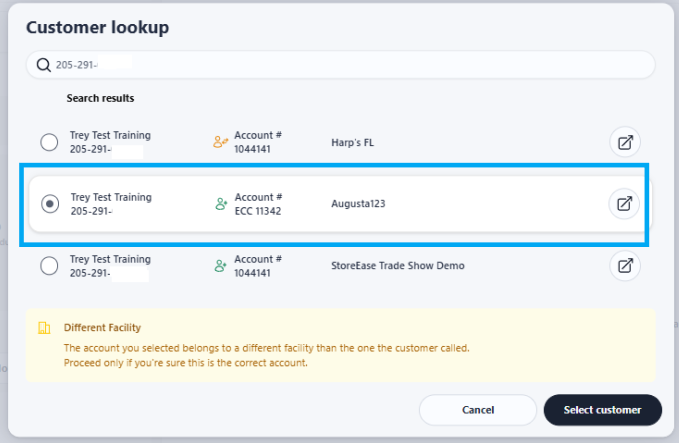Click account 1044141 in Harp's FL row
The image size is (679, 443).
252,149
